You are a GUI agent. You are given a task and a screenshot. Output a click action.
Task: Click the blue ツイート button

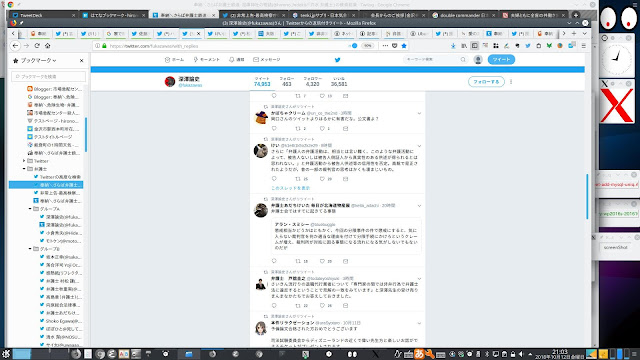click(x=501, y=60)
